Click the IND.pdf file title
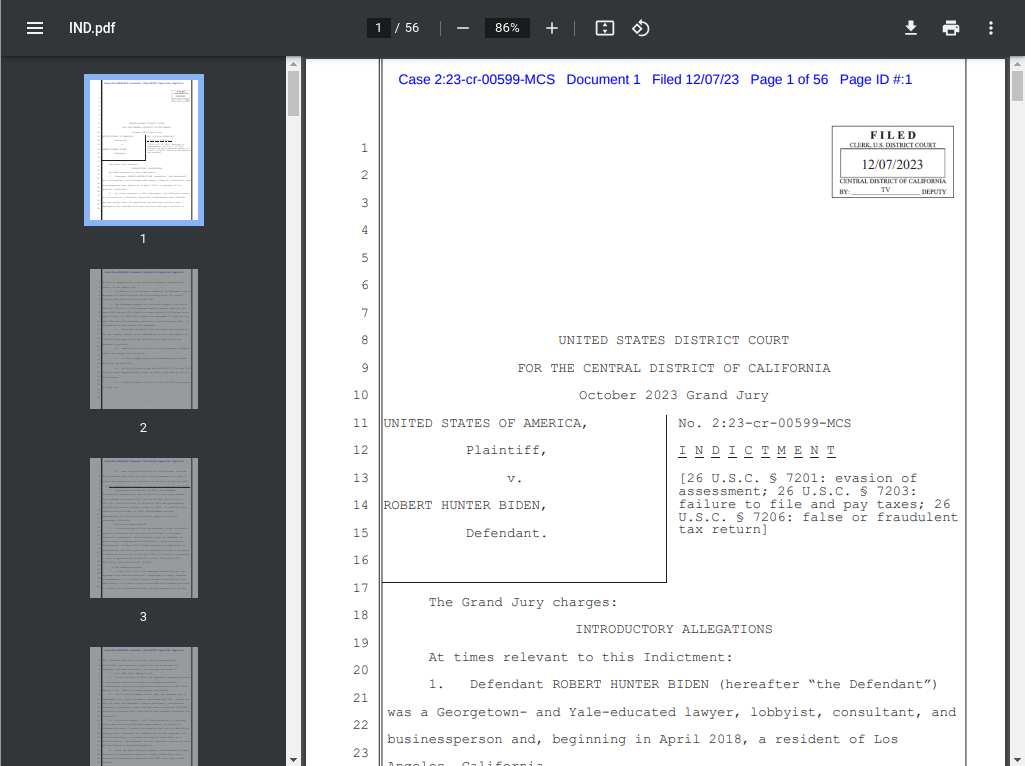The height and width of the screenshot is (766, 1025). [92, 28]
